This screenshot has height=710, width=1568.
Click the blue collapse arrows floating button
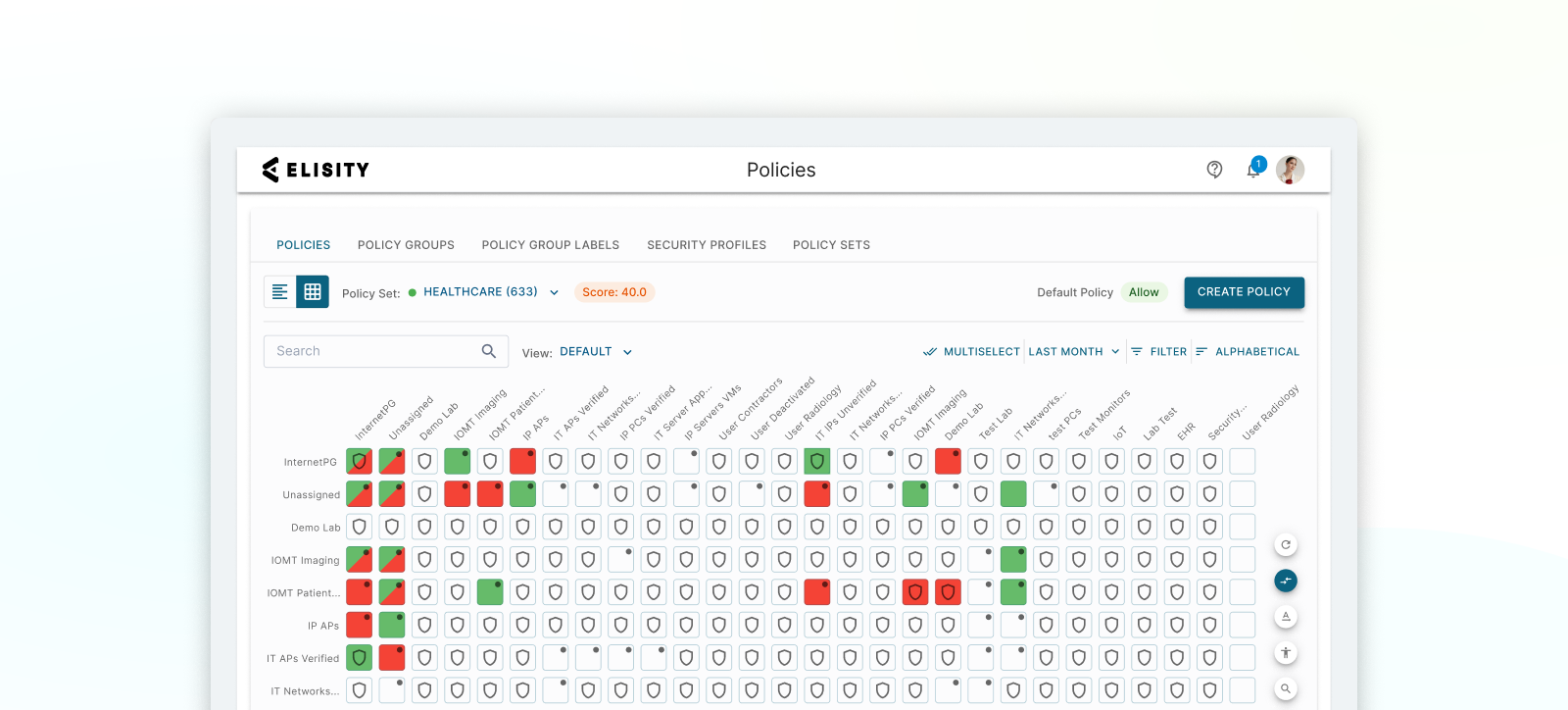(1286, 581)
